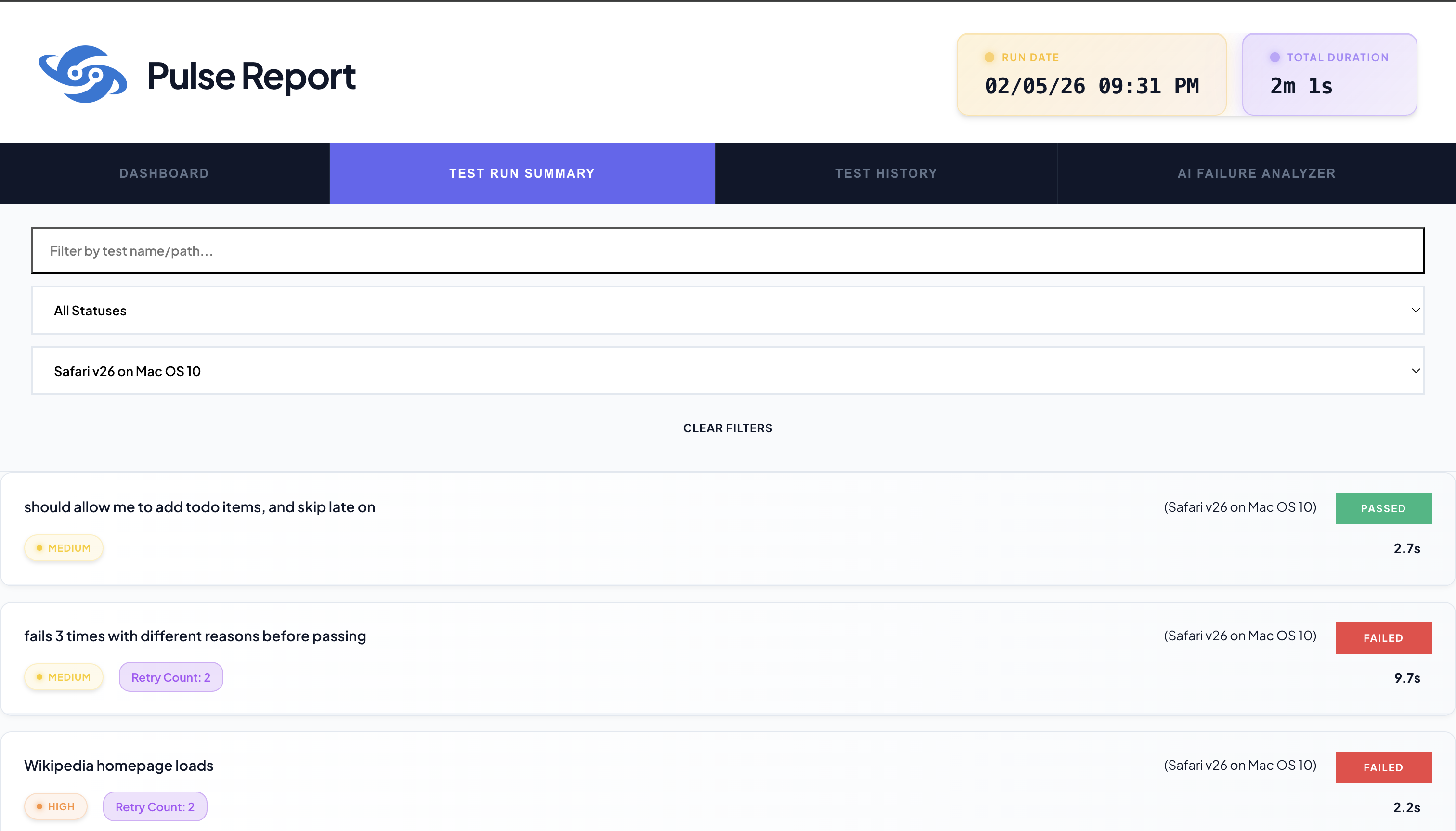Open the Wikipedia homepage loads test

coord(119,766)
